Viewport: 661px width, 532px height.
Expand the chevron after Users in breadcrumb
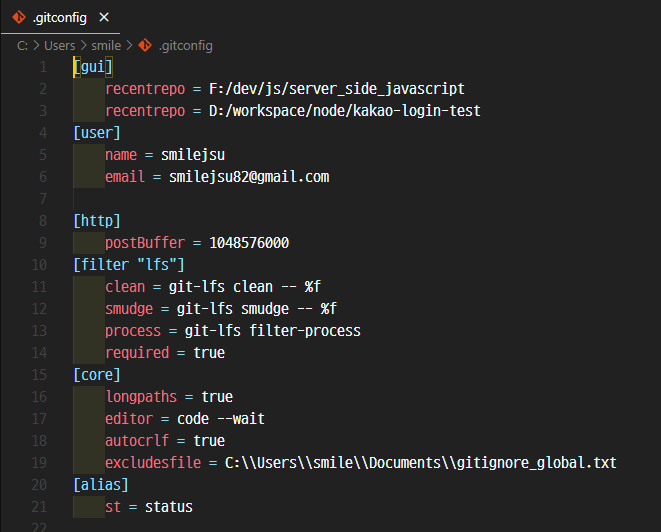[83, 45]
